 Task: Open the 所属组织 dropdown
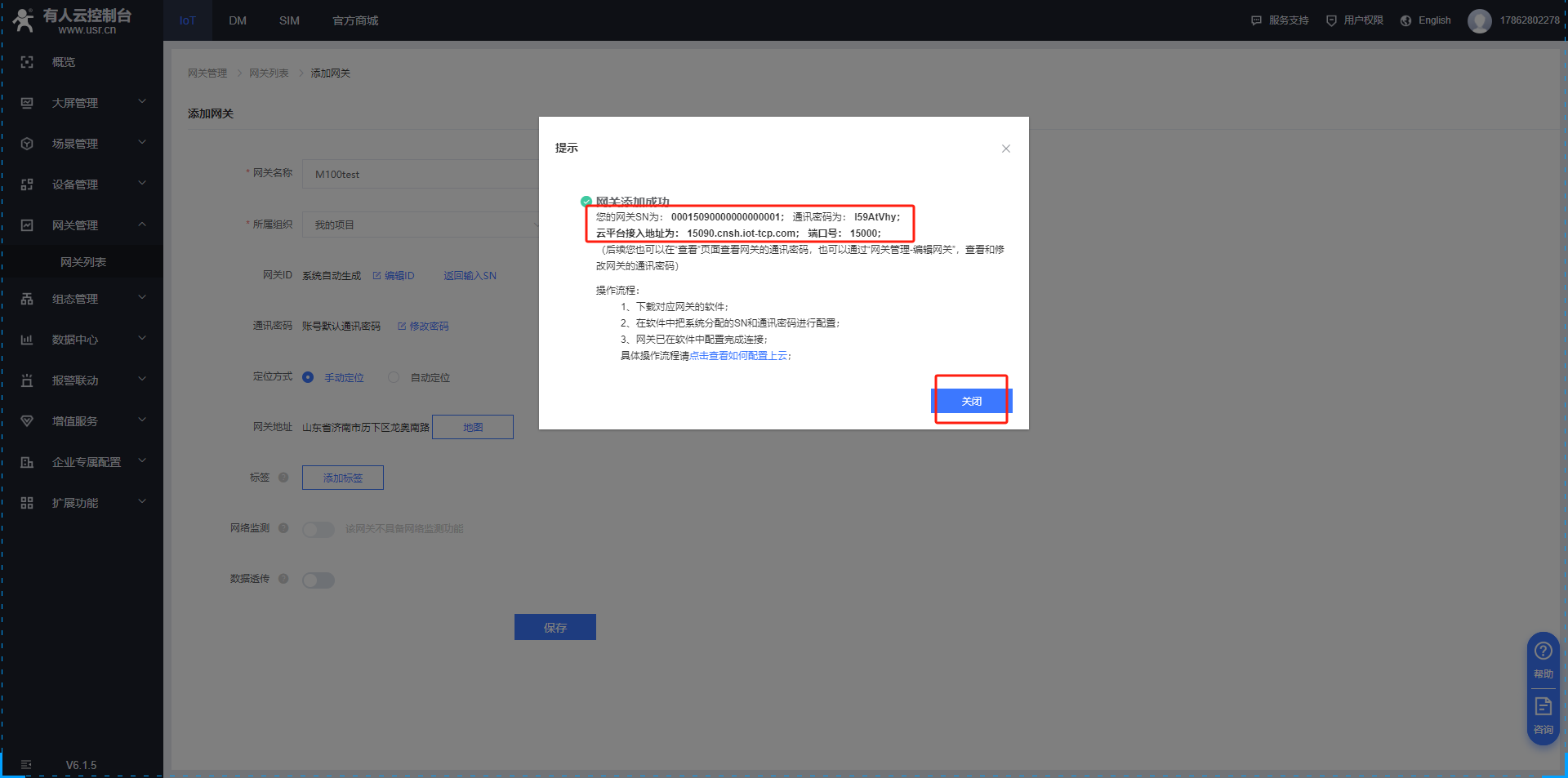click(x=421, y=225)
